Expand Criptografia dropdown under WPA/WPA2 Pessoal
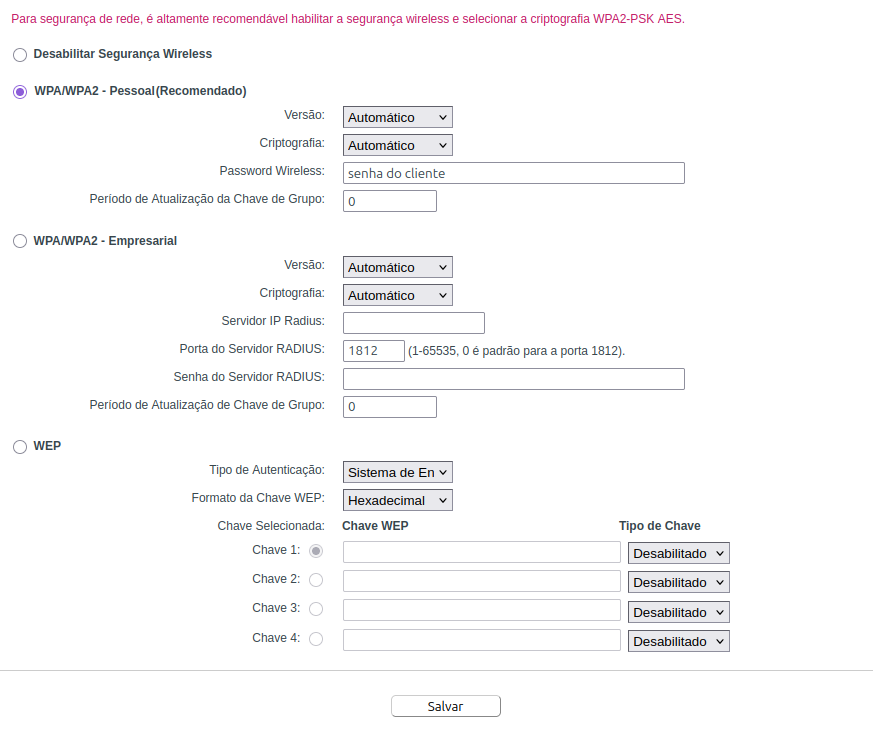 pos(397,145)
